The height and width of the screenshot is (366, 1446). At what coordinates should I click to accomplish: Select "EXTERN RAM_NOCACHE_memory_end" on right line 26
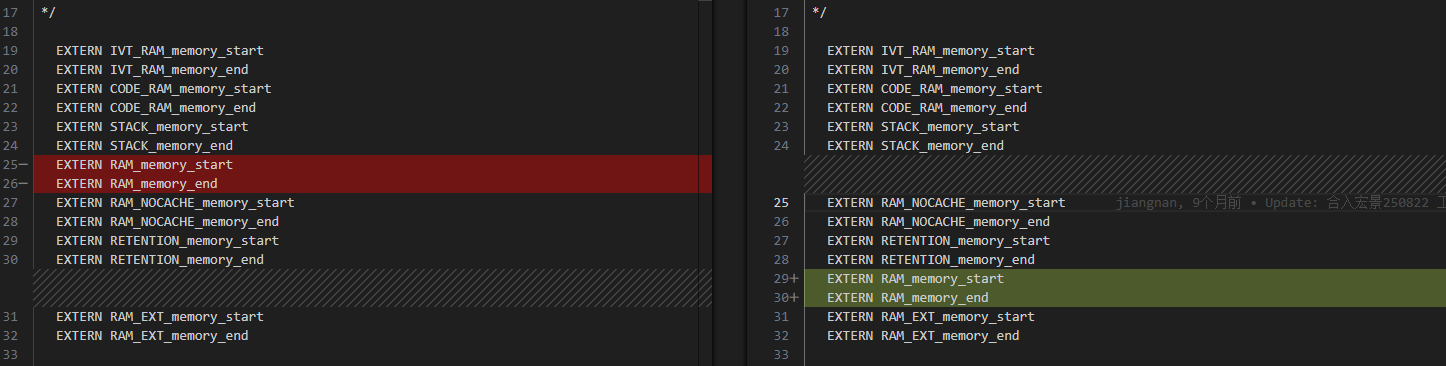point(939,222)
